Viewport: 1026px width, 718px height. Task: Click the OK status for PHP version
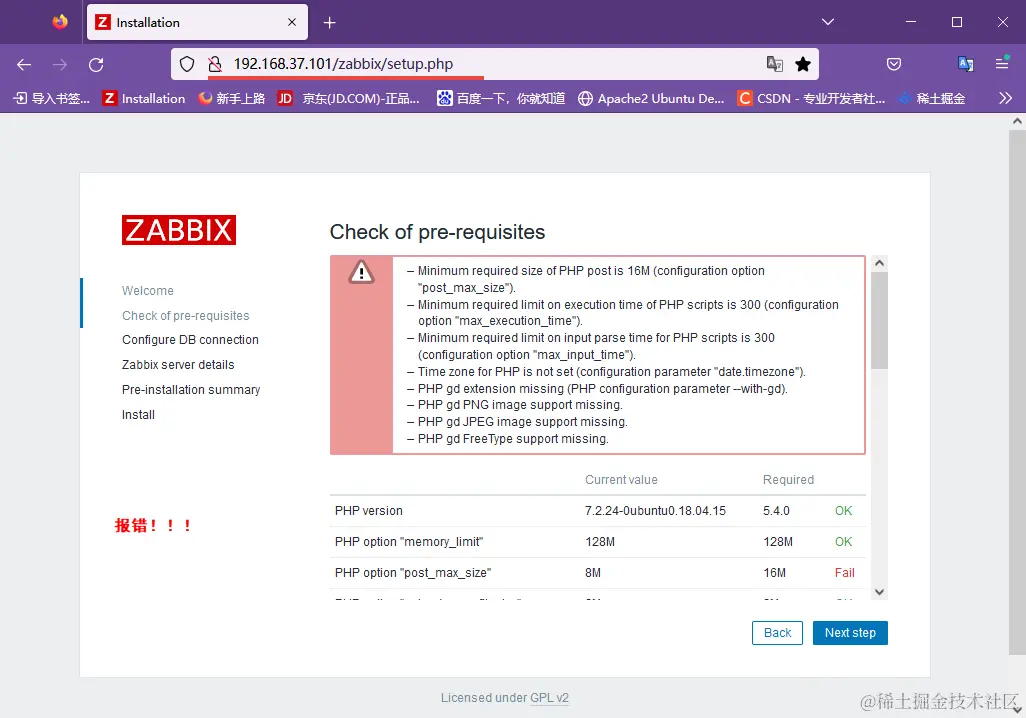click(x=843, y=511)
